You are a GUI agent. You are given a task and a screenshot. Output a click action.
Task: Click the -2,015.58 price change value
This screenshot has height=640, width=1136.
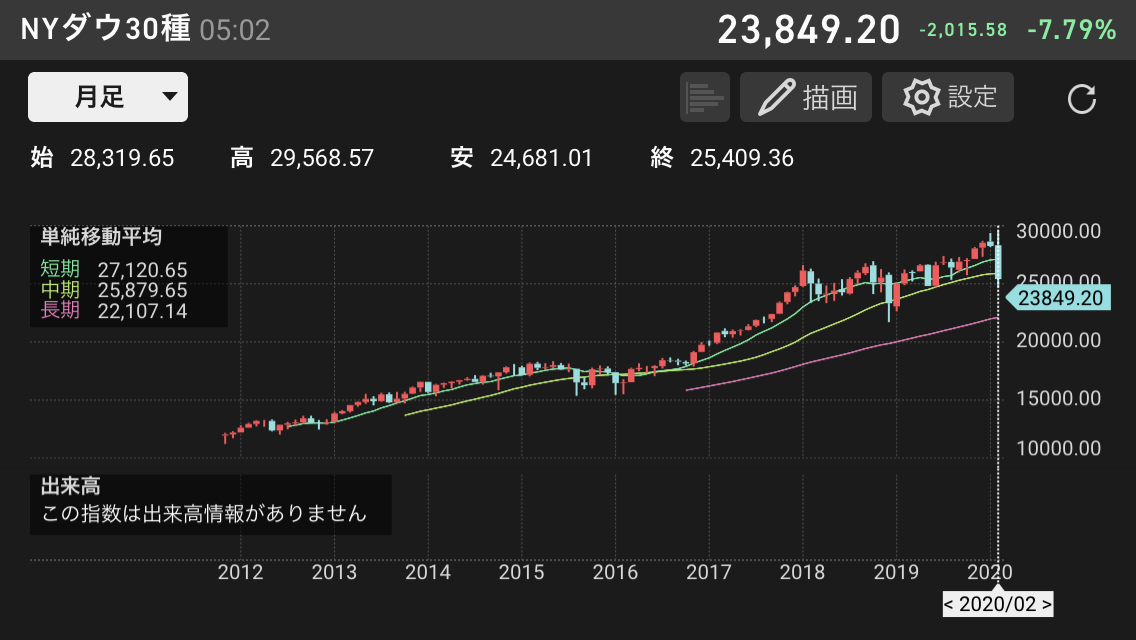pyautogui.click(x=963, y=30)
